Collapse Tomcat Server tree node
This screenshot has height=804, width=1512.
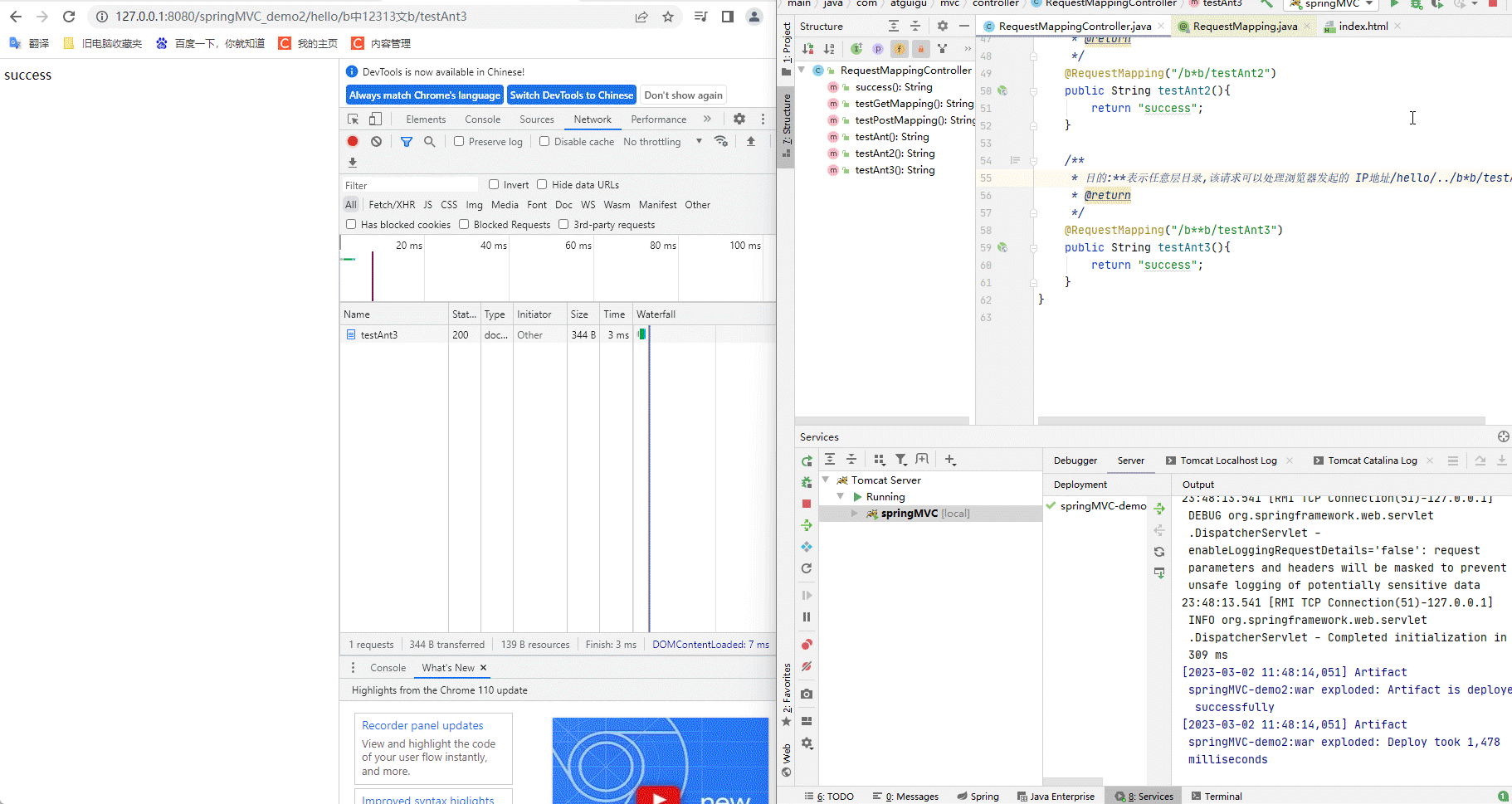826,480
